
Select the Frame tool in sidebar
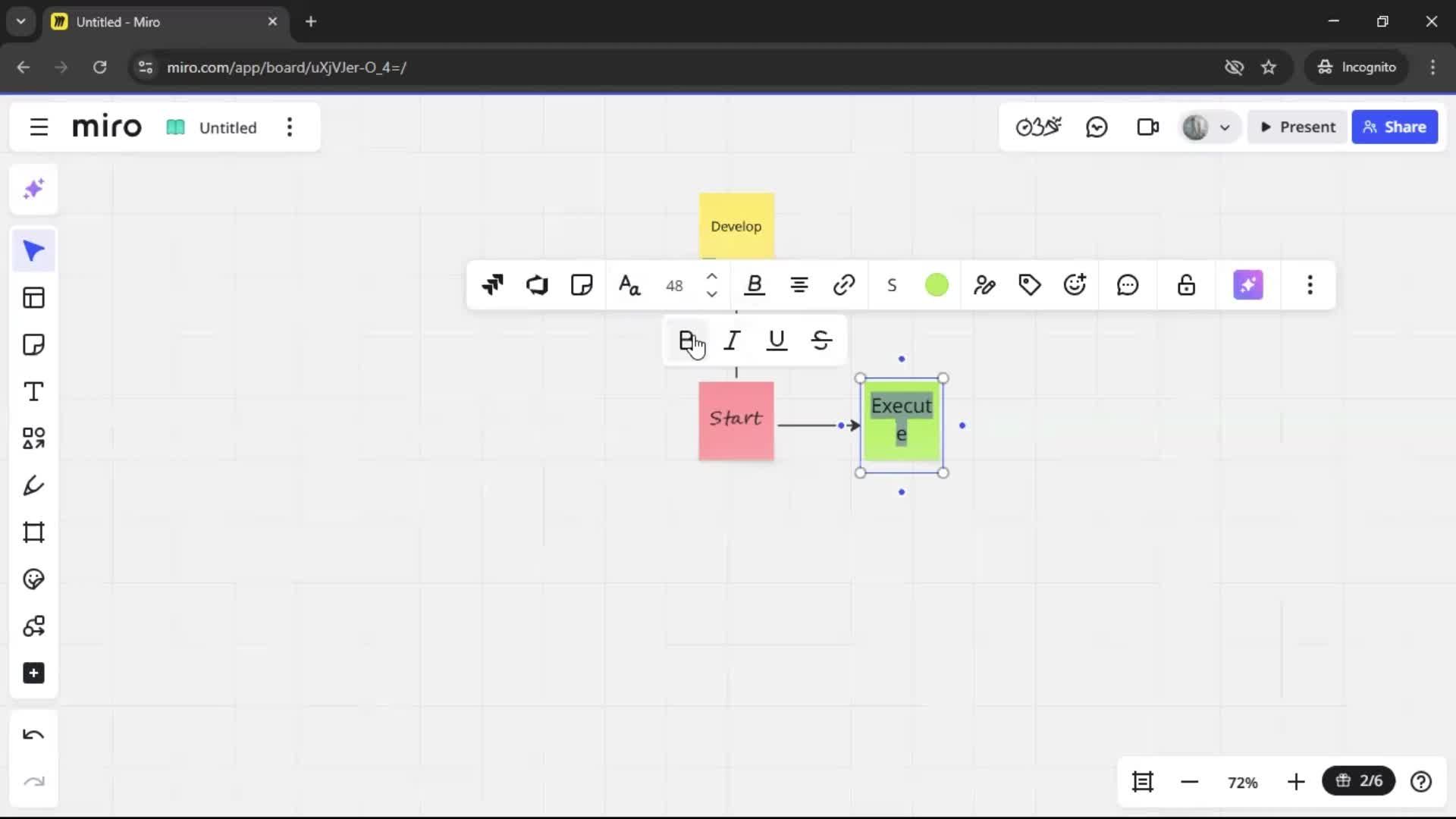point(33,532)
